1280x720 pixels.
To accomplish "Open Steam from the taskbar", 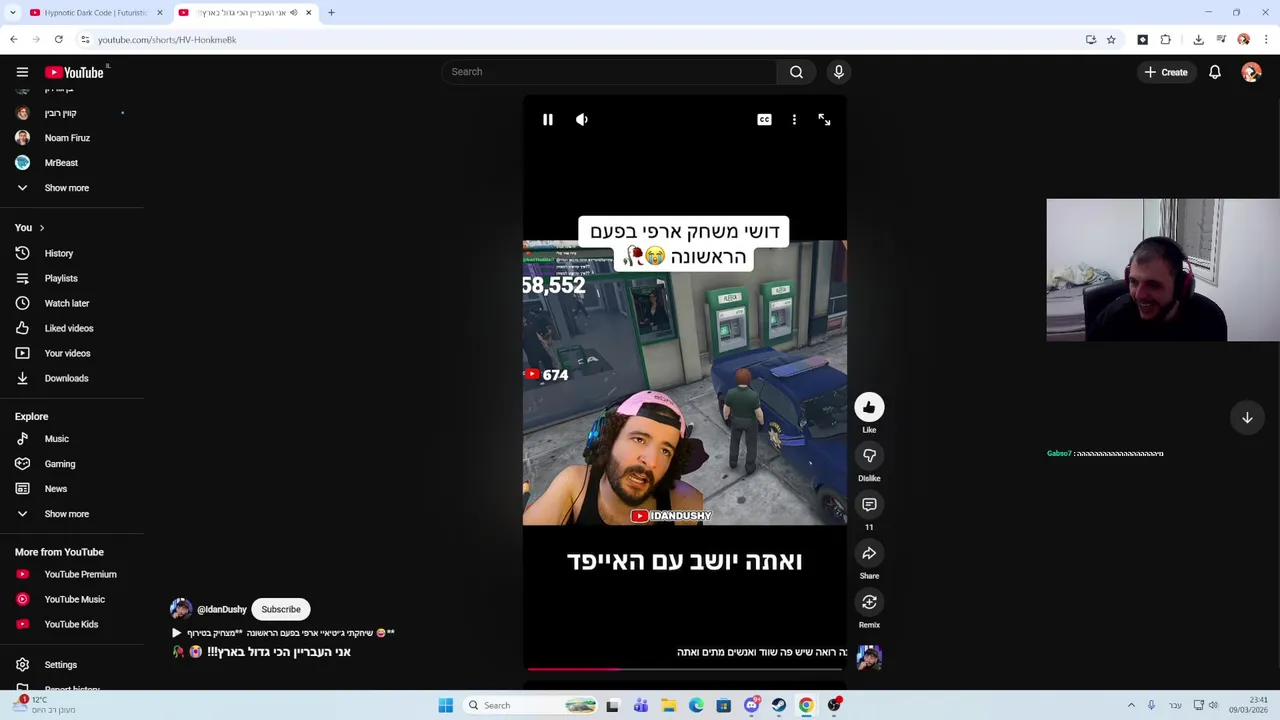I will coord(778,705).
